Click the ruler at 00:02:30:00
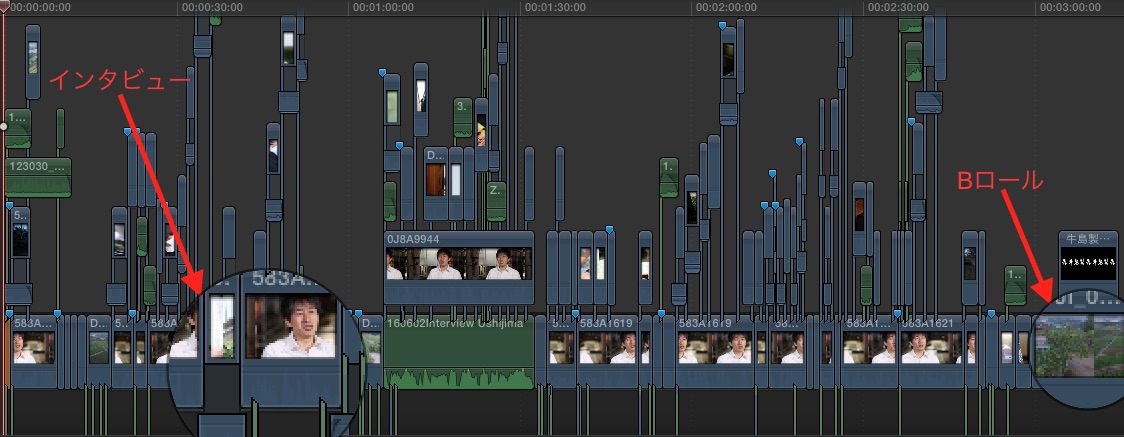The width and height of the screenshot is (1124, 437). point(898,7)
